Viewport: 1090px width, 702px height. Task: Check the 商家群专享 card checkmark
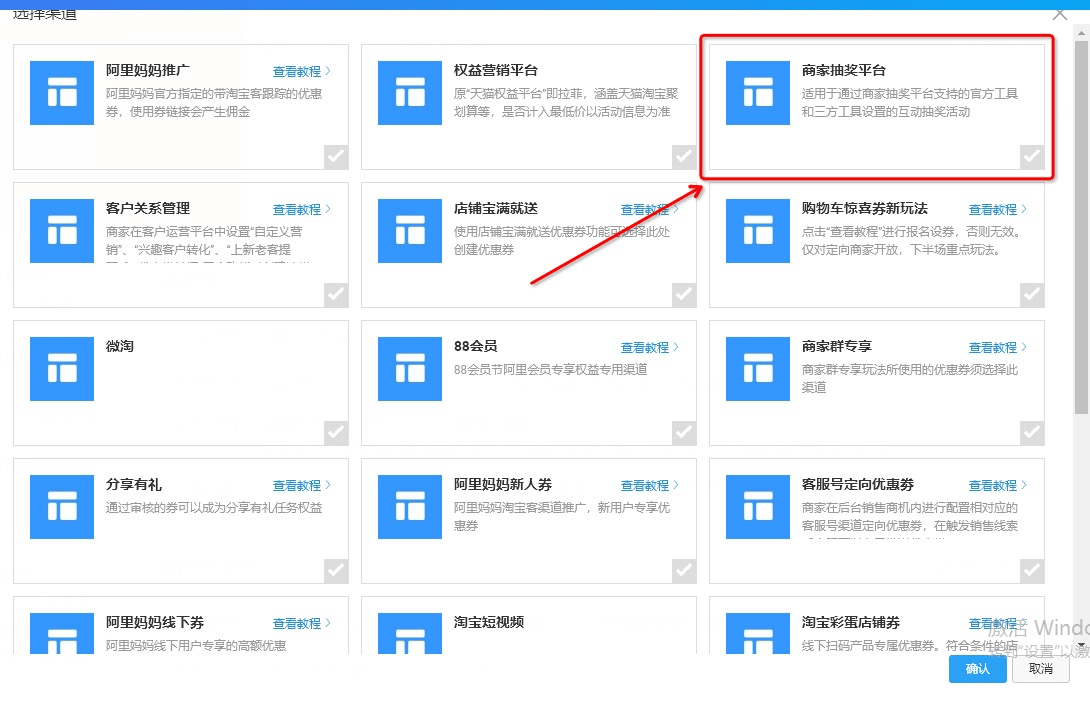[x=1032, y=433]
